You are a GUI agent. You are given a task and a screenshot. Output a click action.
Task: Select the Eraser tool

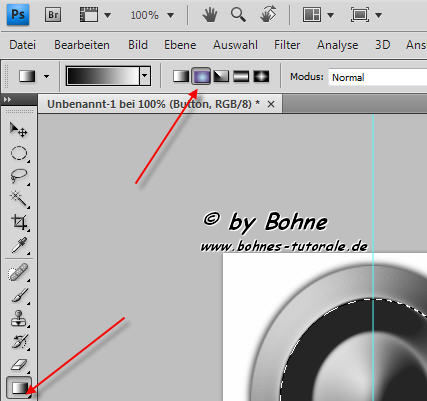pos(19,364)
